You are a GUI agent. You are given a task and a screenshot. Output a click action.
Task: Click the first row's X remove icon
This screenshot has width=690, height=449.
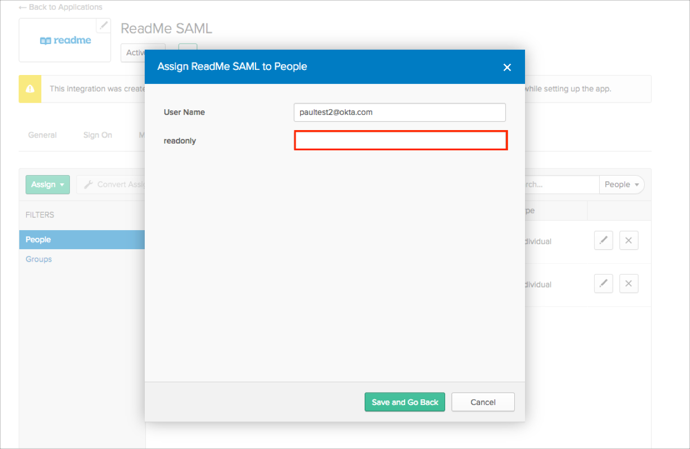tap(628, 240)
